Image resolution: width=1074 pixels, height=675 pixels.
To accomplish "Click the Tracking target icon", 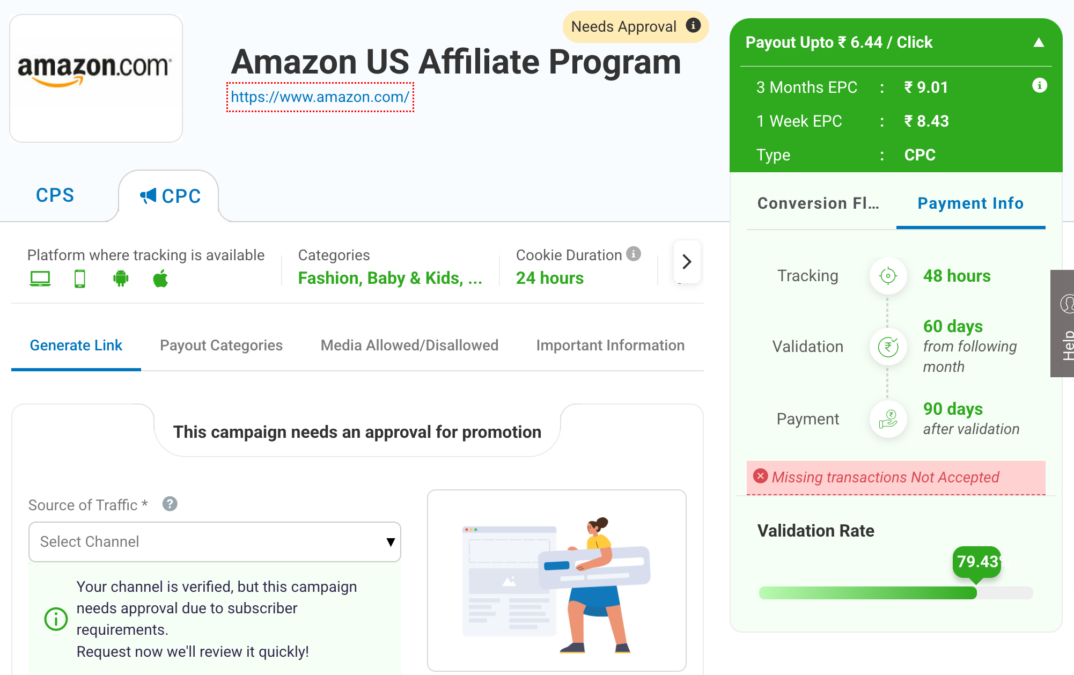I will tap(888, 275).
